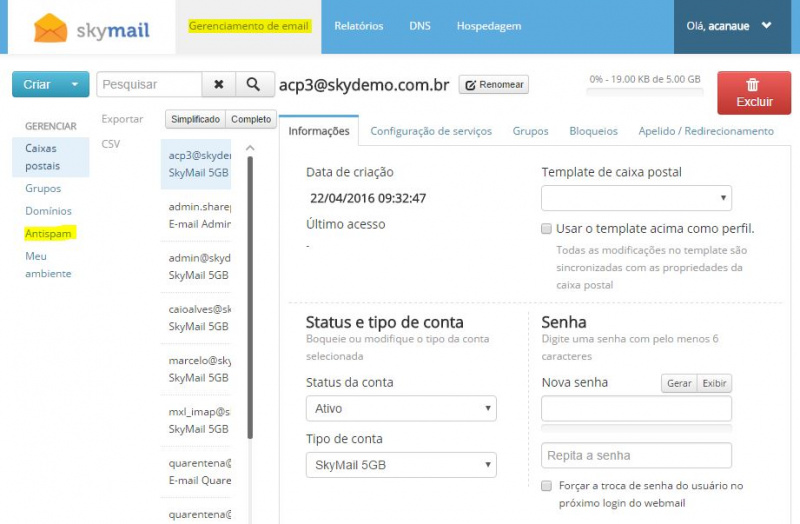Click the mailbox list scroll-up arrow
This screenshot has width=800, height=524.
250,148
